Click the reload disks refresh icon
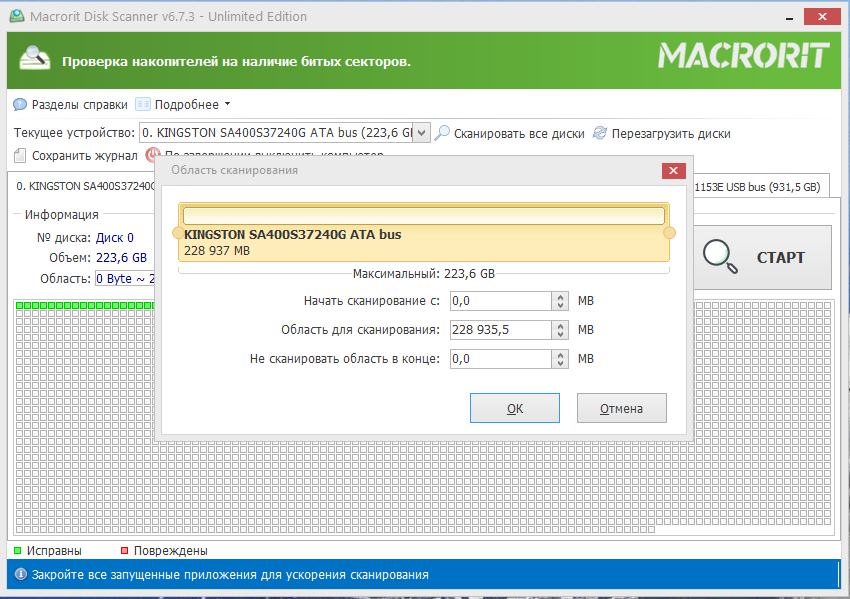 (x=600, y=133)
